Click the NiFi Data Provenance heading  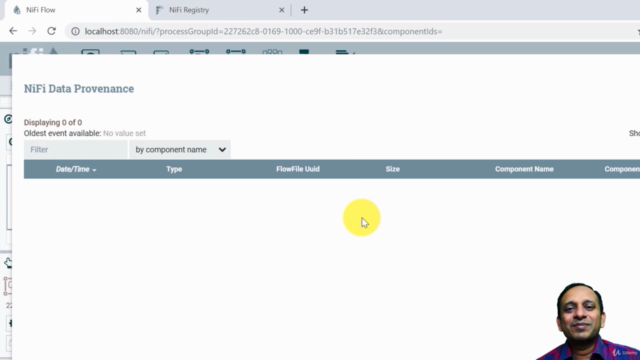[x=79, y=89]
